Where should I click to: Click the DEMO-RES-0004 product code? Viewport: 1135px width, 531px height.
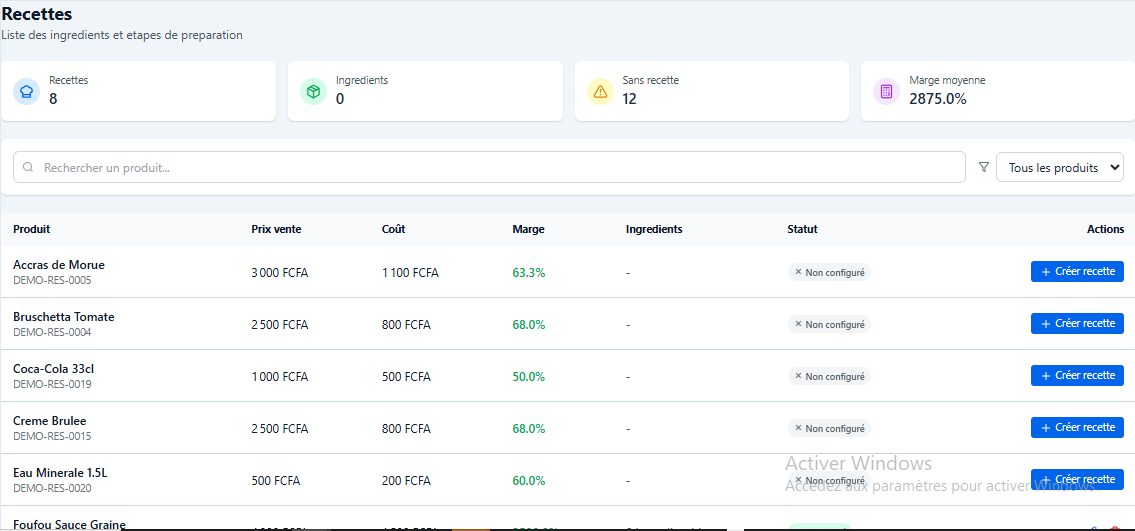tap(52, 332)
